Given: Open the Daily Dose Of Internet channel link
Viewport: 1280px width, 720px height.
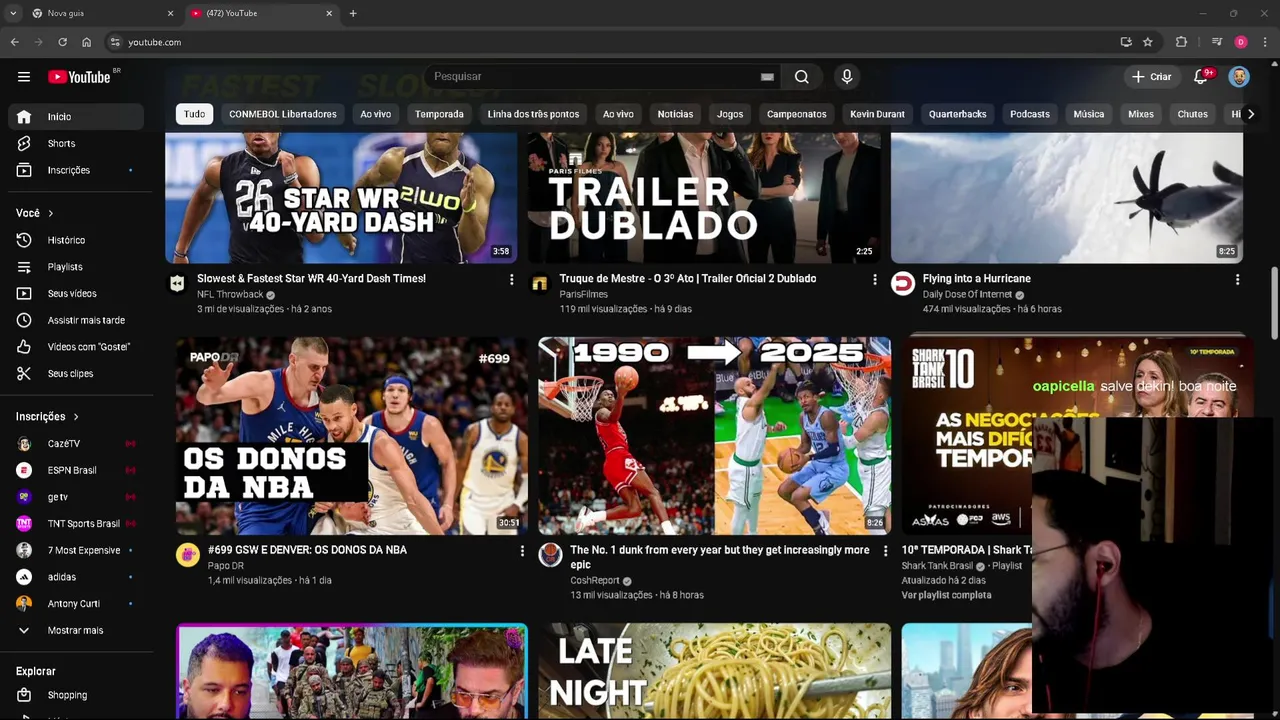Looking at the screenshot, I should click(967, 295).
